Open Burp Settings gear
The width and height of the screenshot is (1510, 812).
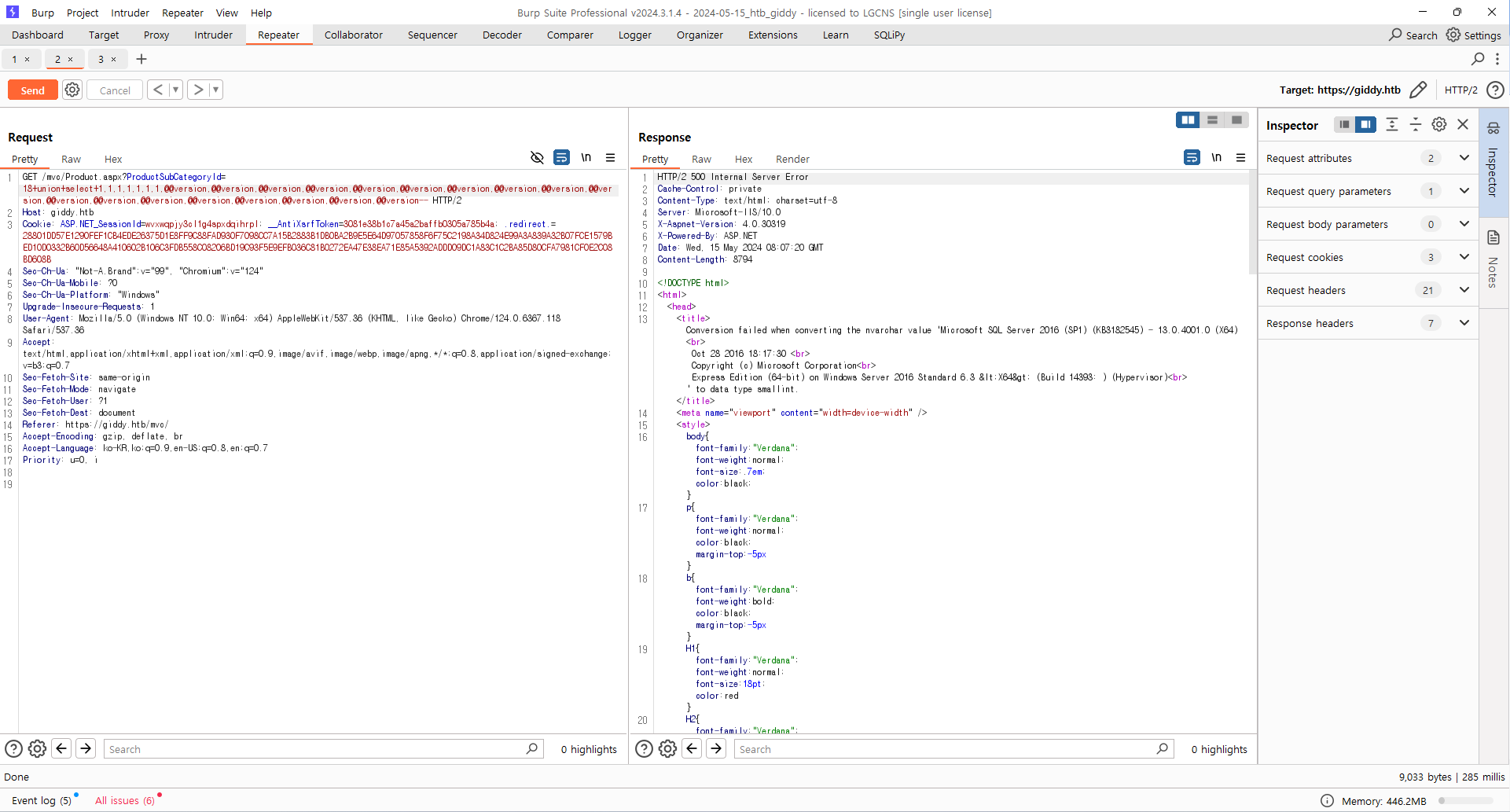1474,35
